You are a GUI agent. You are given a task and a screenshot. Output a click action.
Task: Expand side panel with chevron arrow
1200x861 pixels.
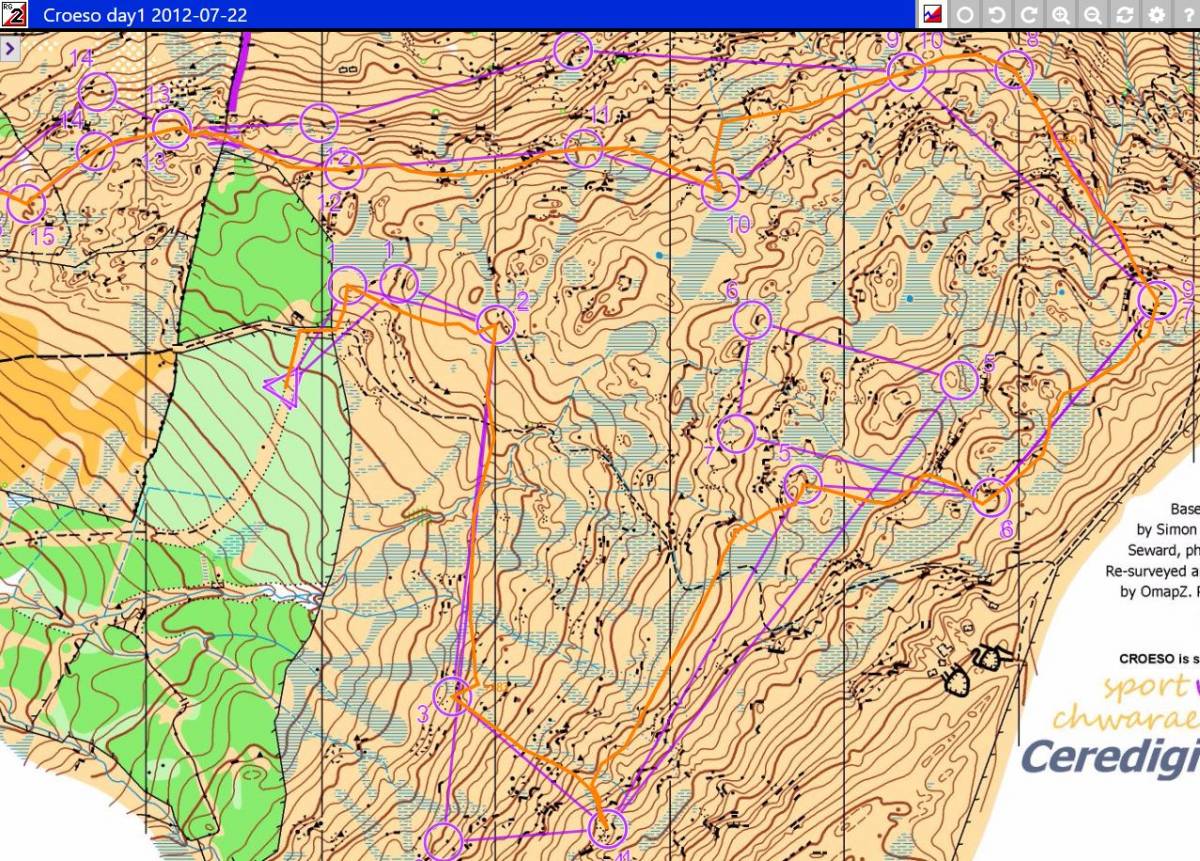pos(10,48)
